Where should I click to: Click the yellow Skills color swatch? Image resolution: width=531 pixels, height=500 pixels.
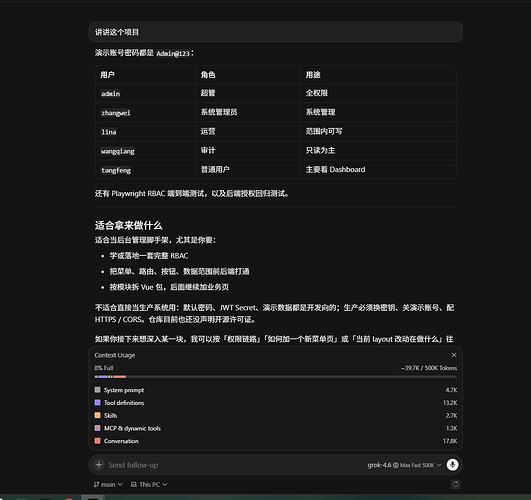pyautogui.click(x=98, y=415)
